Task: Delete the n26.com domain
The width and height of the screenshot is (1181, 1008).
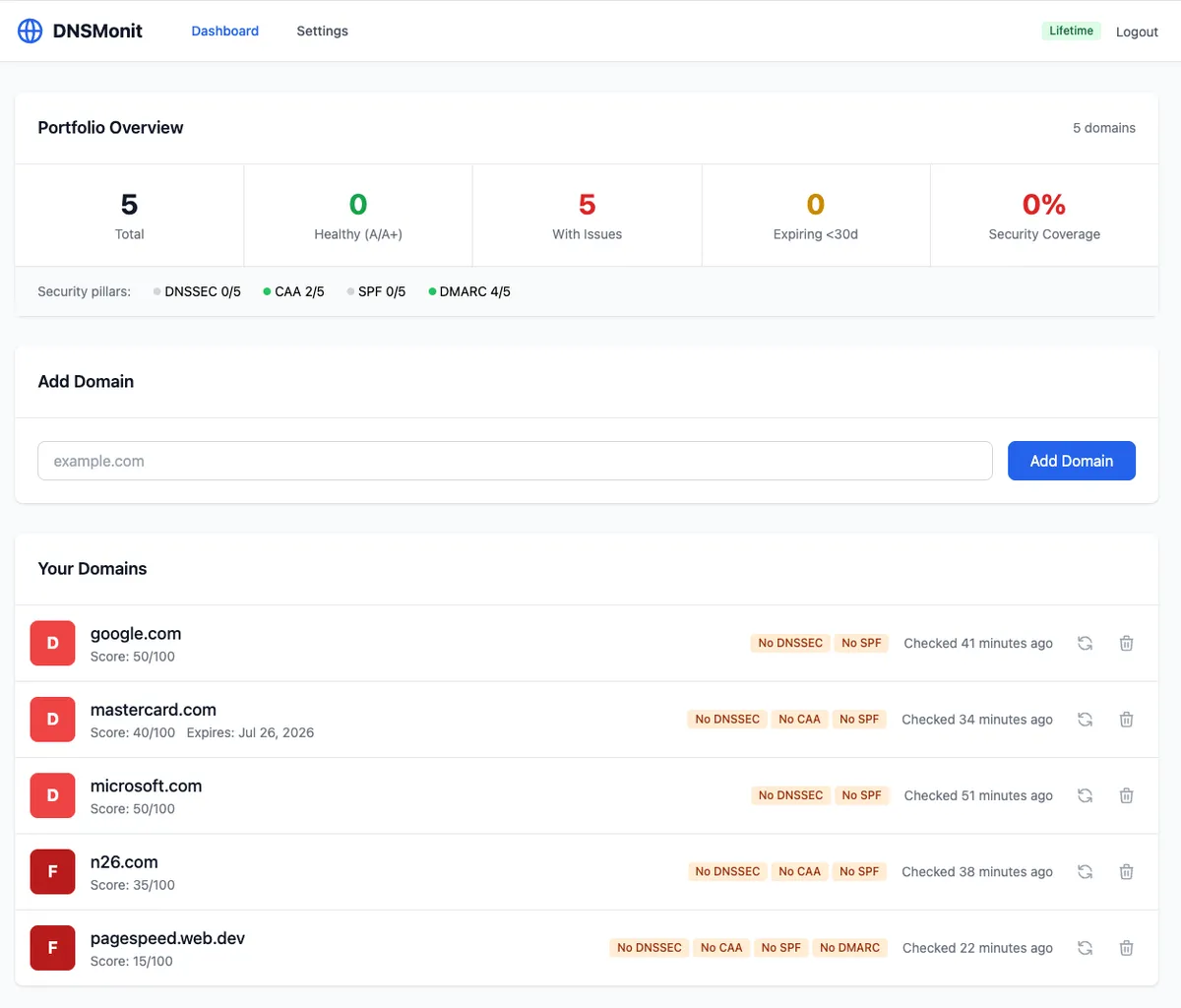Action: 1127,871
